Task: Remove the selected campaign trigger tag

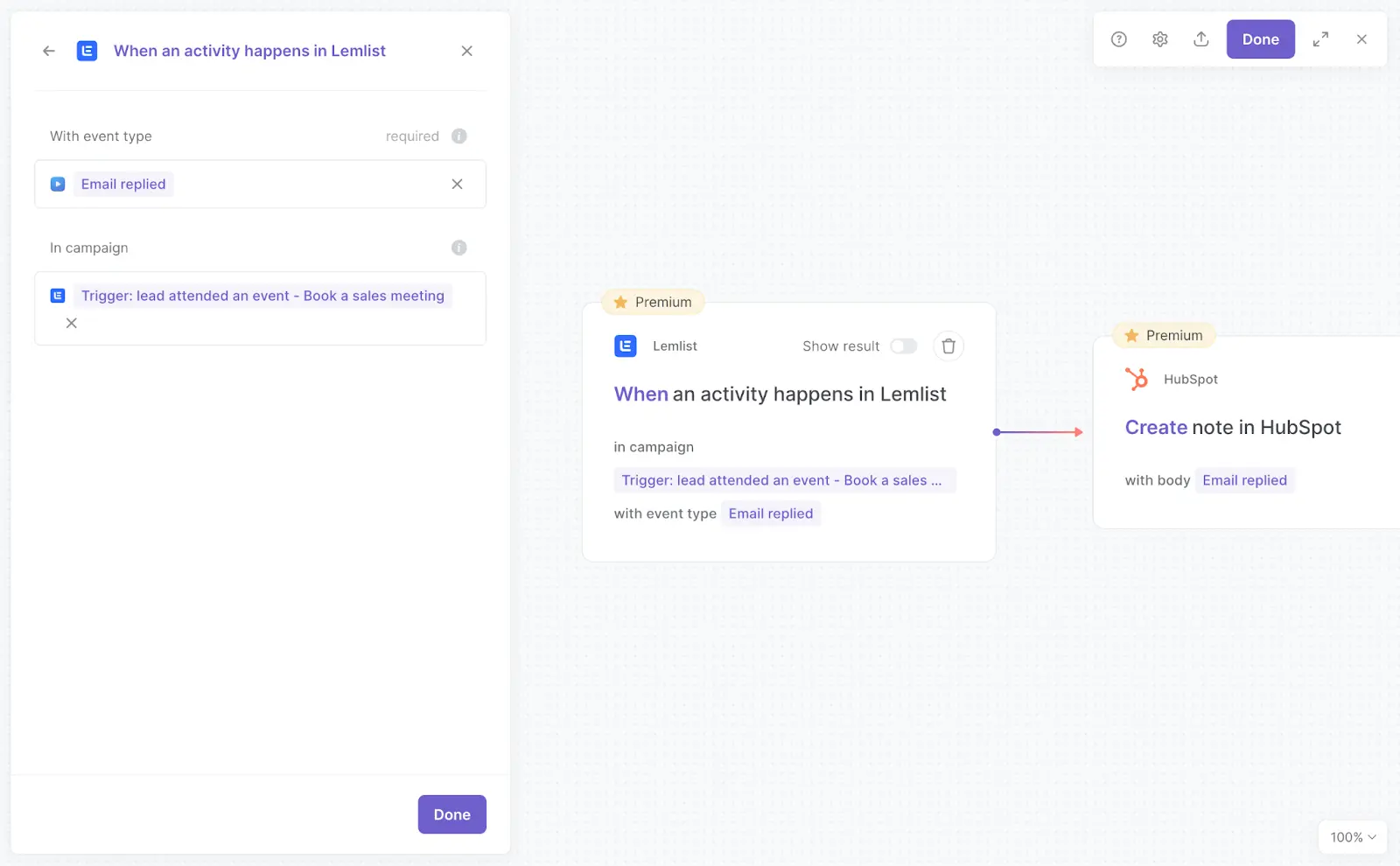Action: pos(72,324)
